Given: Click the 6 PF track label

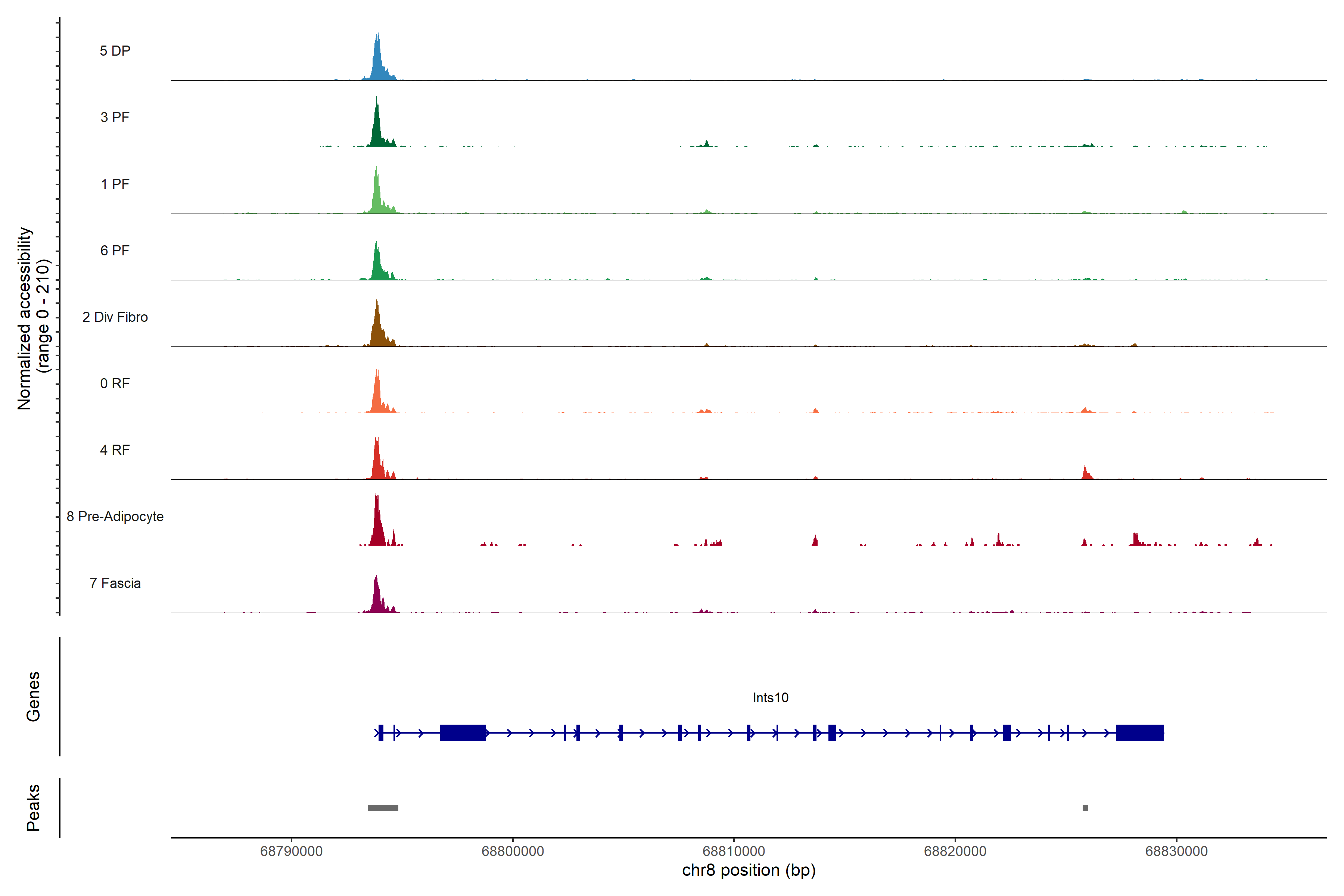Looking at the screenshot, I should (115, 250).
